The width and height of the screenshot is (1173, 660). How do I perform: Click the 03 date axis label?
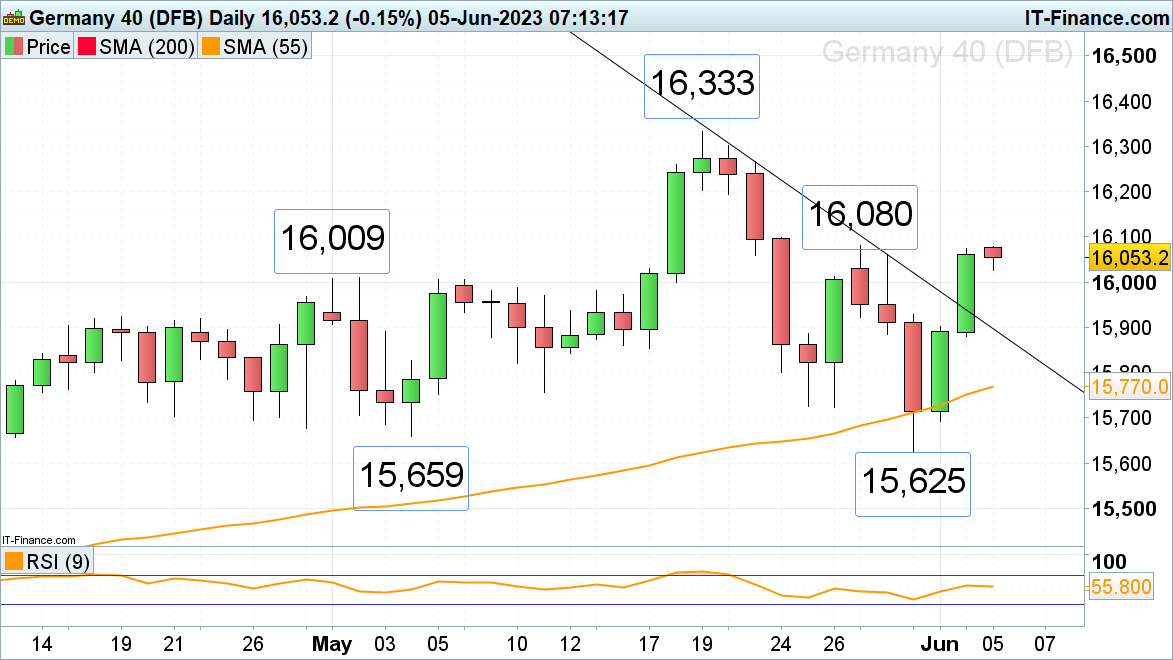[385, 644]
